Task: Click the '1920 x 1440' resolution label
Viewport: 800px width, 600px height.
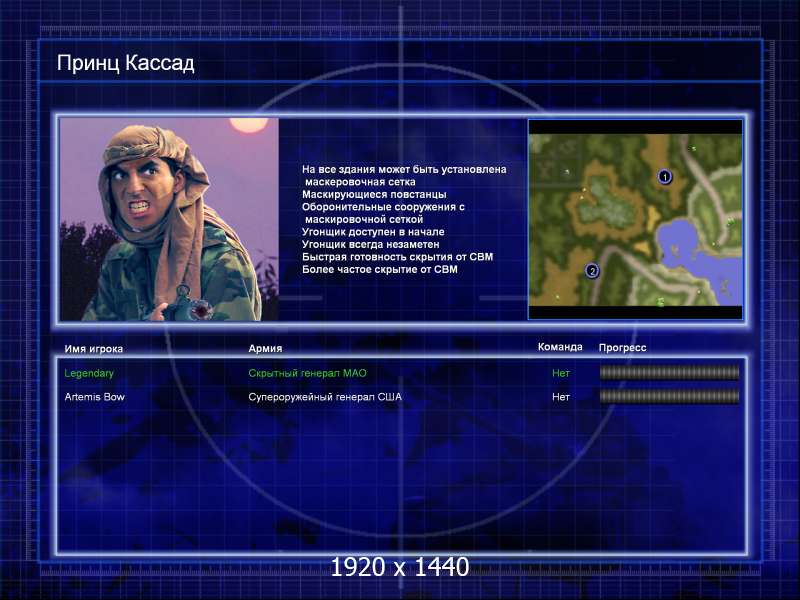Action: point(399,567)
